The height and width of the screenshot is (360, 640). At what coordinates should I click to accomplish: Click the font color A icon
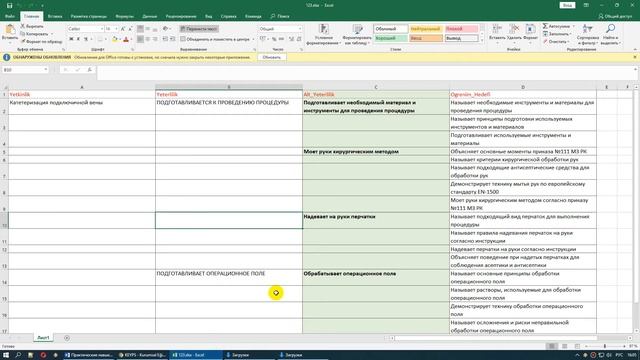pyautogui.click(x=126, y=39)
